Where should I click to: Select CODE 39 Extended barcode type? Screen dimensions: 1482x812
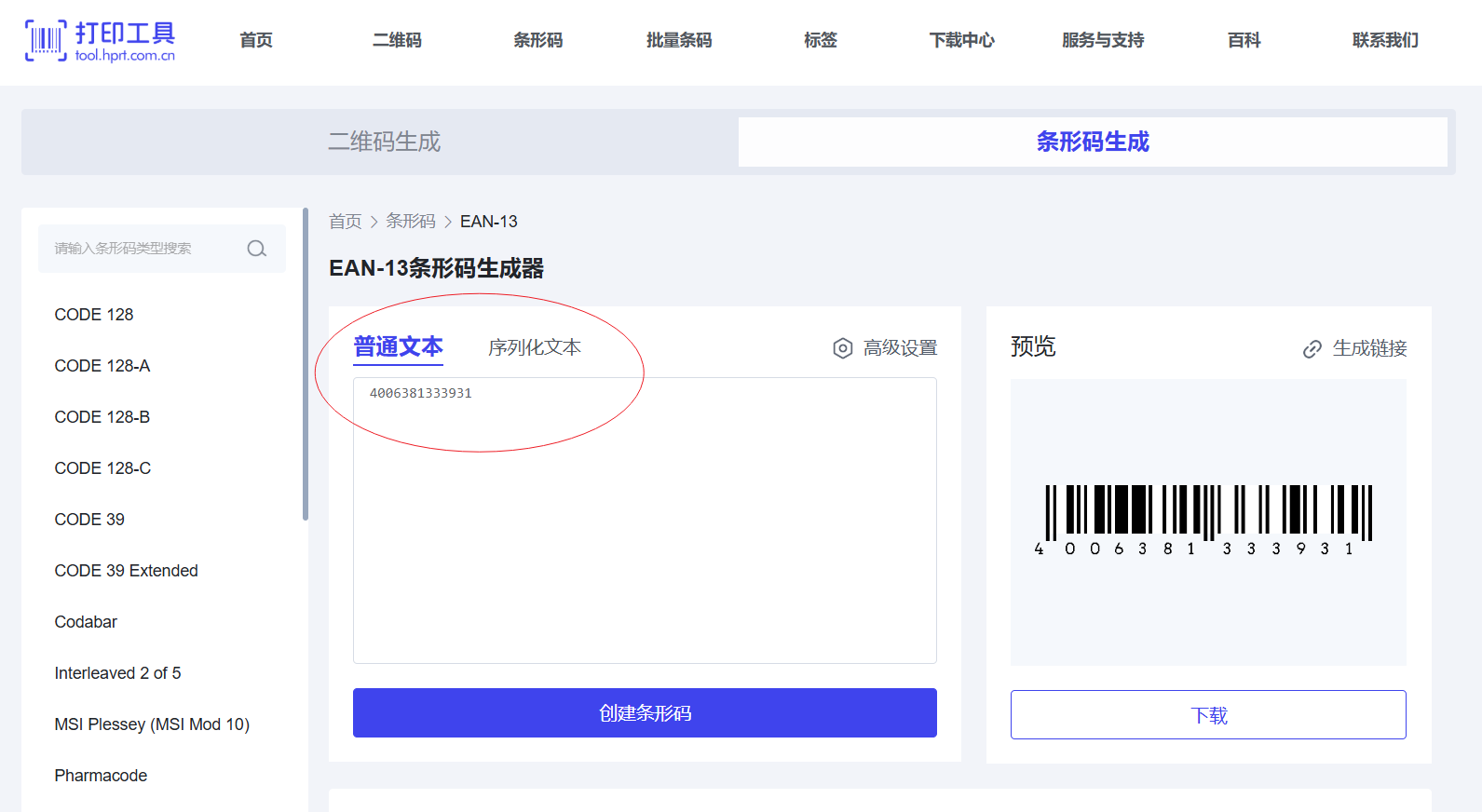(127, 571)
